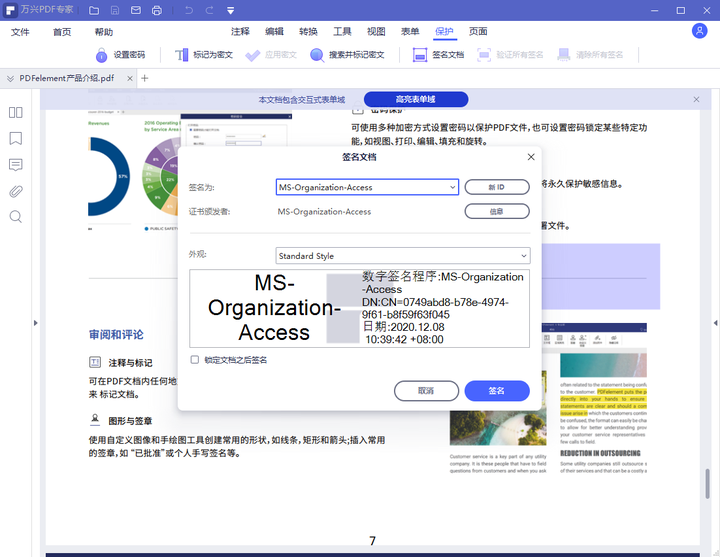Click 应用密文 checkmark tool
Image resolution: width=720 pixels, height=557 pixels.
271,55
